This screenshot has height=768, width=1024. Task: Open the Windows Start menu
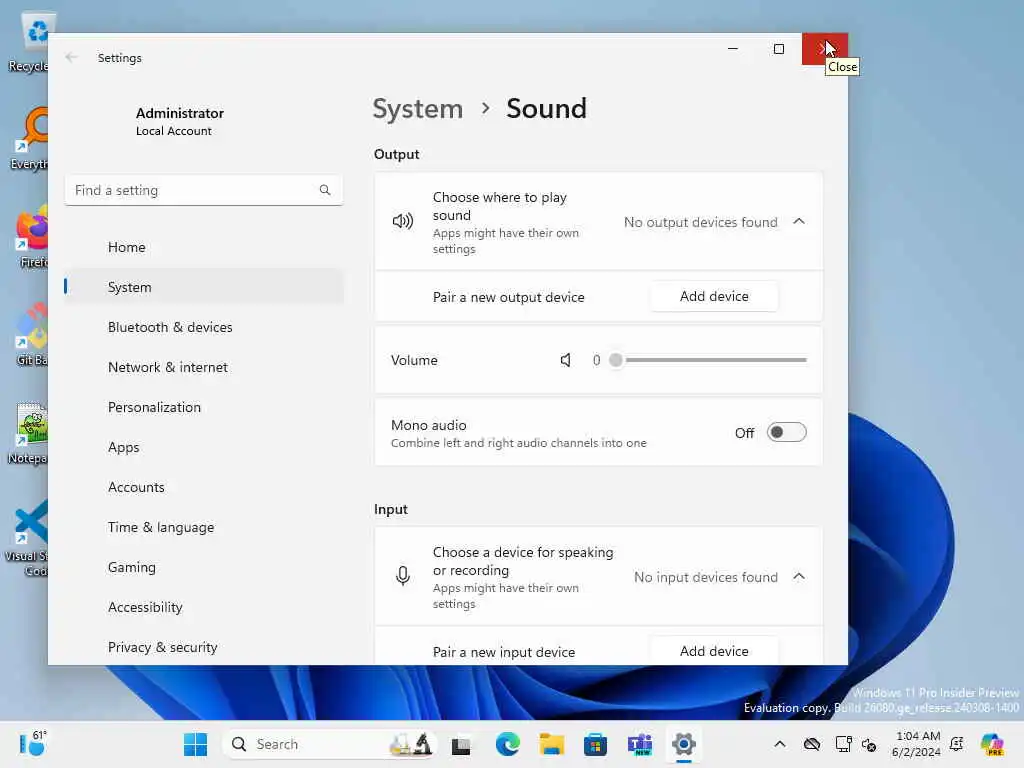tap(195, 744)
